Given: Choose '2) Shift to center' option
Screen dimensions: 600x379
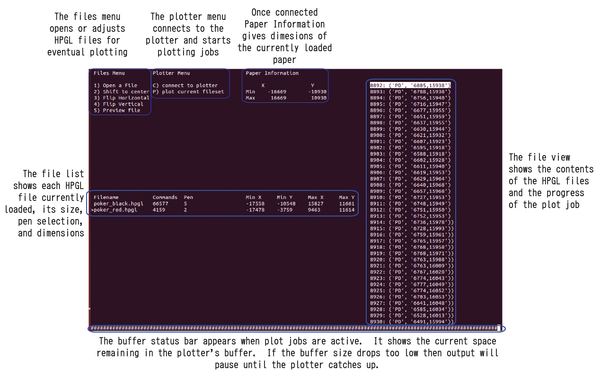Looking at the screenshot, I should coord(121,91).
